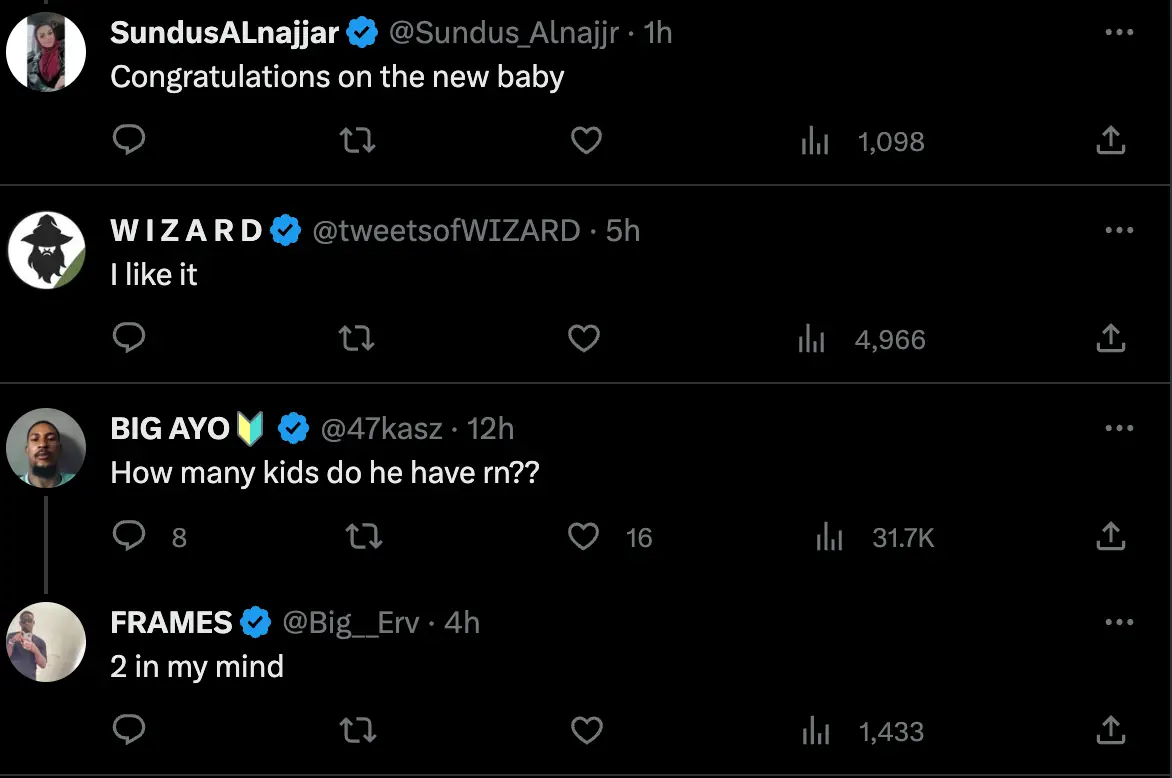
Task: Open the share icon on SundusALnajjar's tweet
Action: 1110,141
